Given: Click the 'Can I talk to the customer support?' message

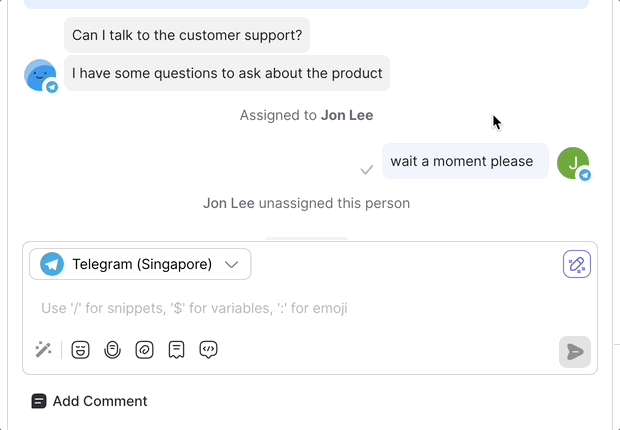Looking at the screenshot, I should point(187,35).
